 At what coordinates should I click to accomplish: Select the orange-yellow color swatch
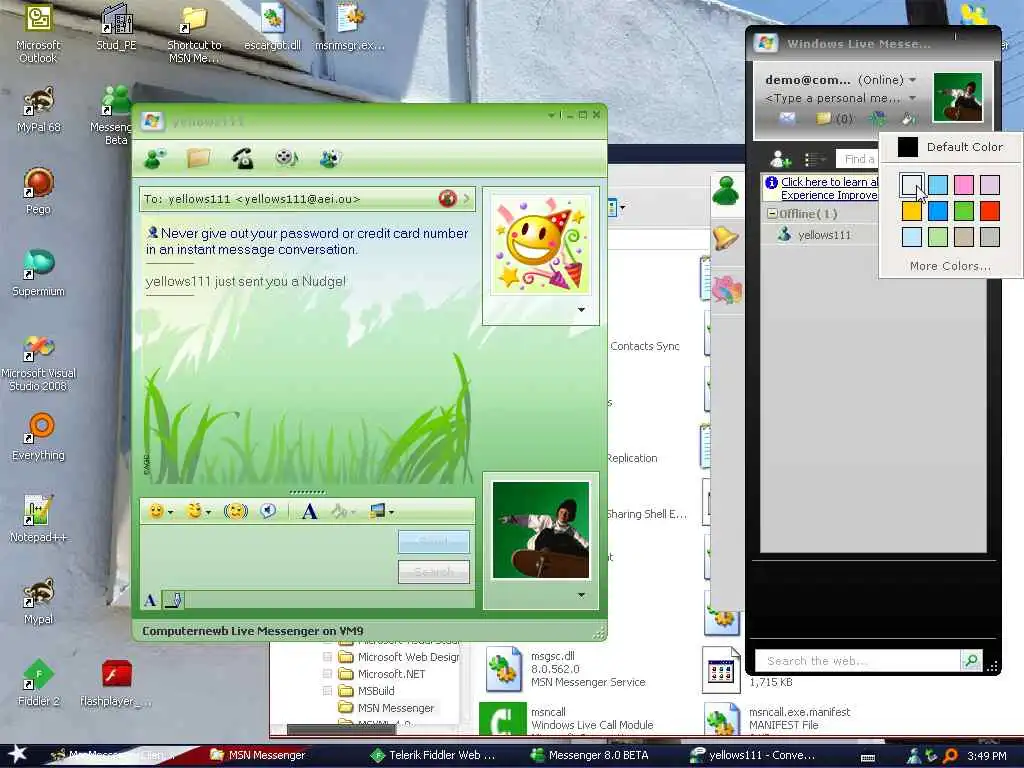click(x=912, y=211)
